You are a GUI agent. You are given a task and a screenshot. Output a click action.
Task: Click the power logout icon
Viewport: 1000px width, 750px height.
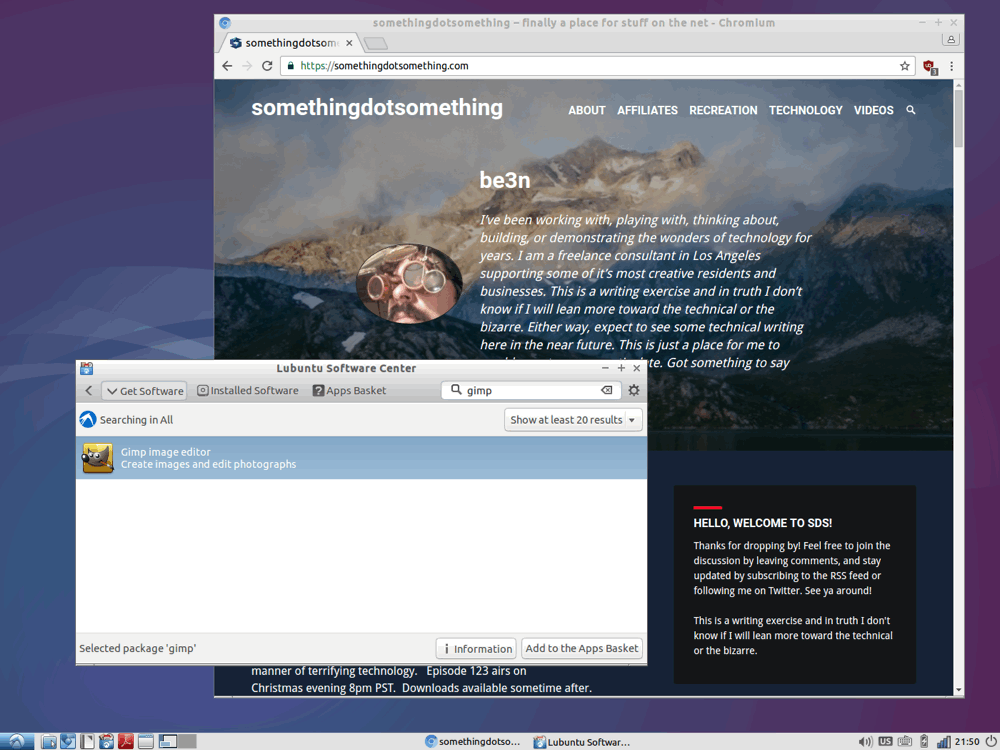pyautogui.click(x=990, y=741)
